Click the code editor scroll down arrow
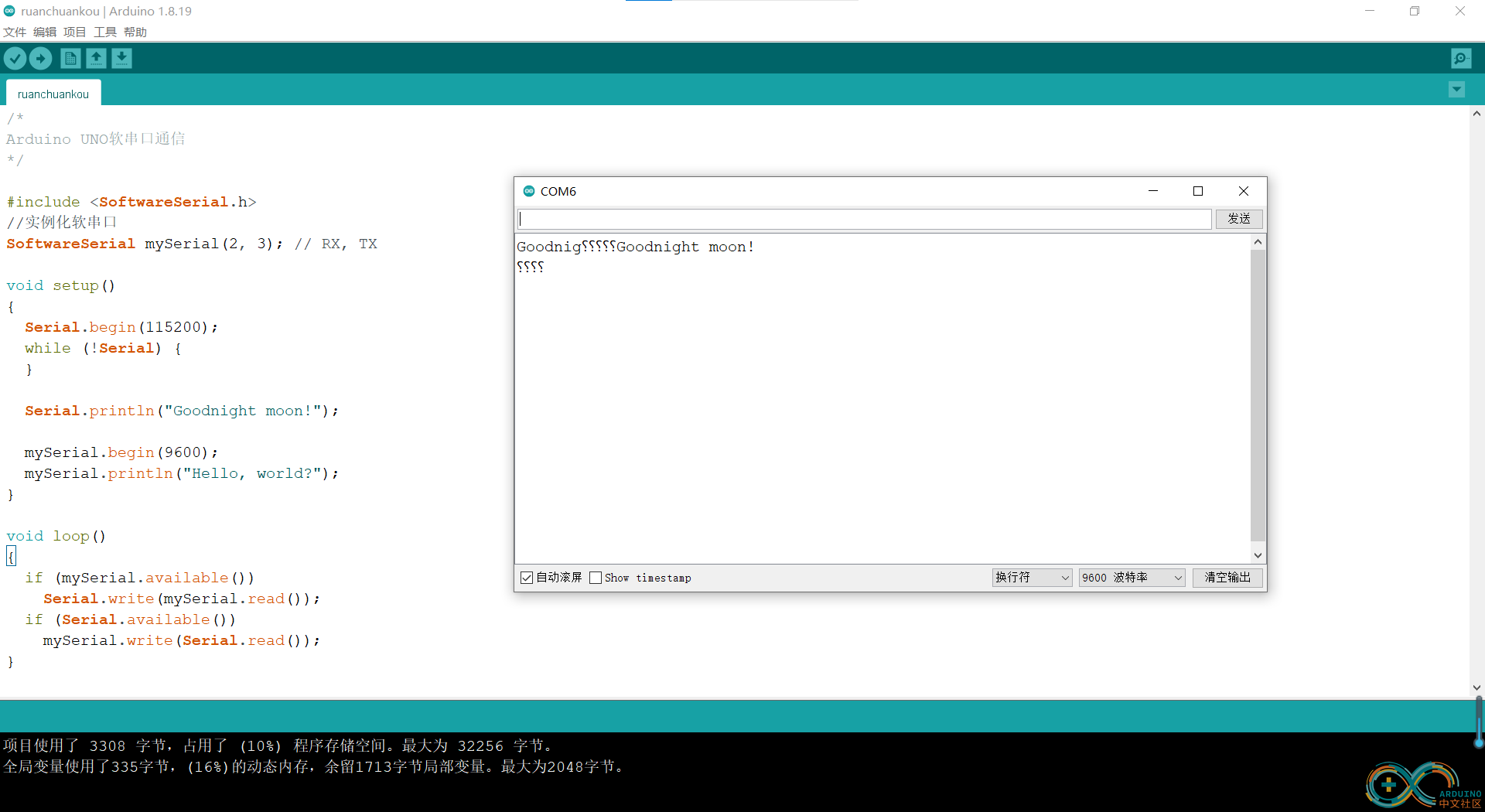 [1476, 687]
